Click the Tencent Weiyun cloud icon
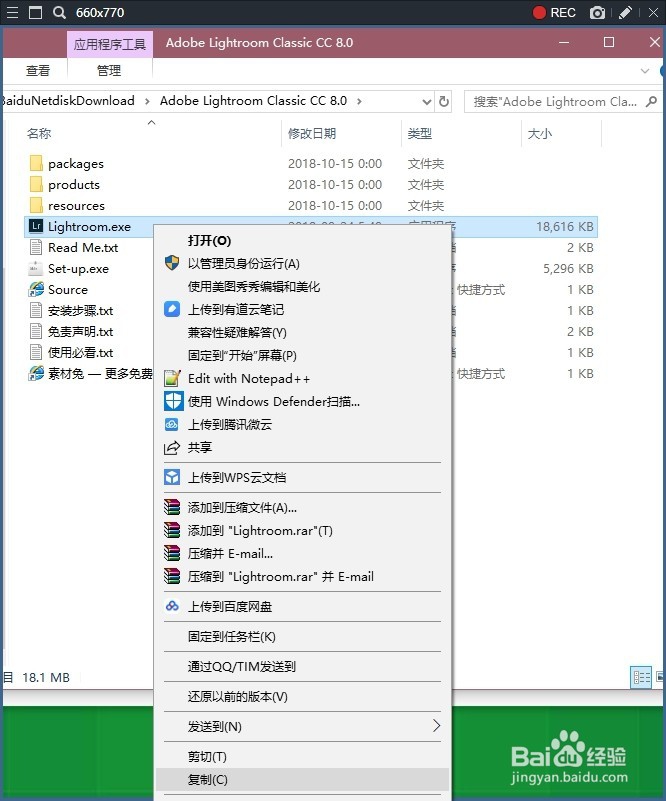The width and height of the screenshot is (666, 801). click(172, 424)
